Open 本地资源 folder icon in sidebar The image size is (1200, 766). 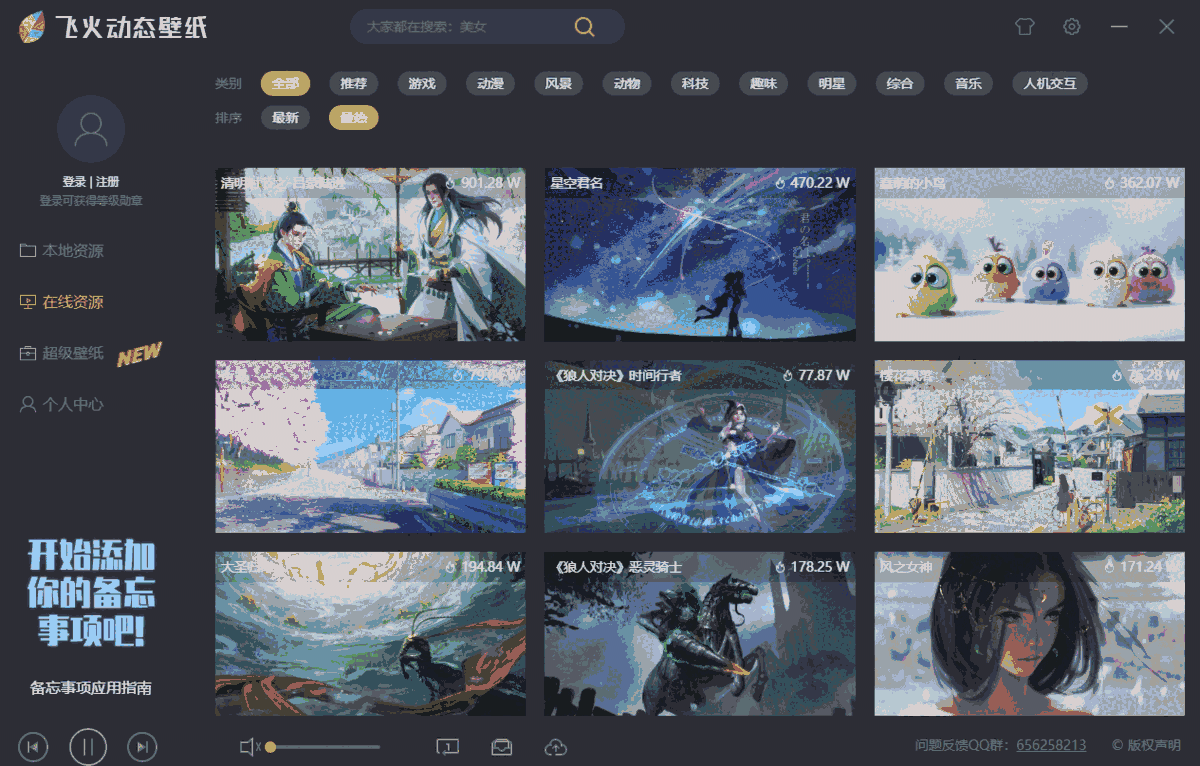(x=27, y=251)
